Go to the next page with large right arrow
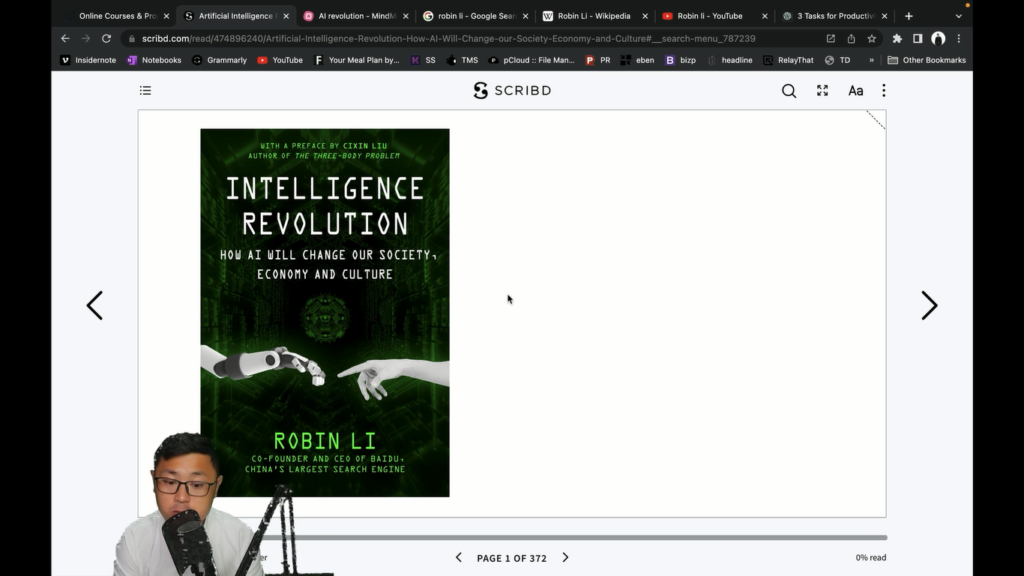 pos(929,306)
